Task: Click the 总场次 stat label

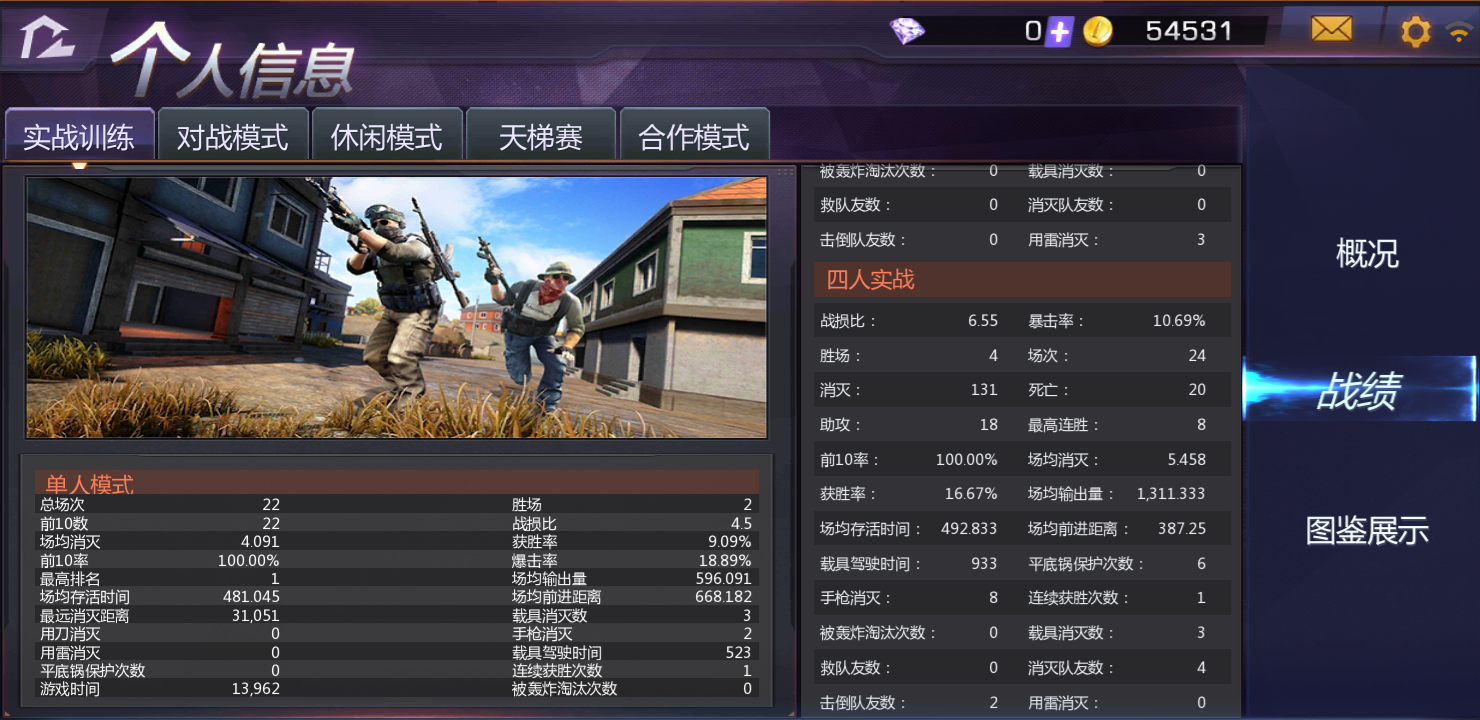Action: pos(62,505)
